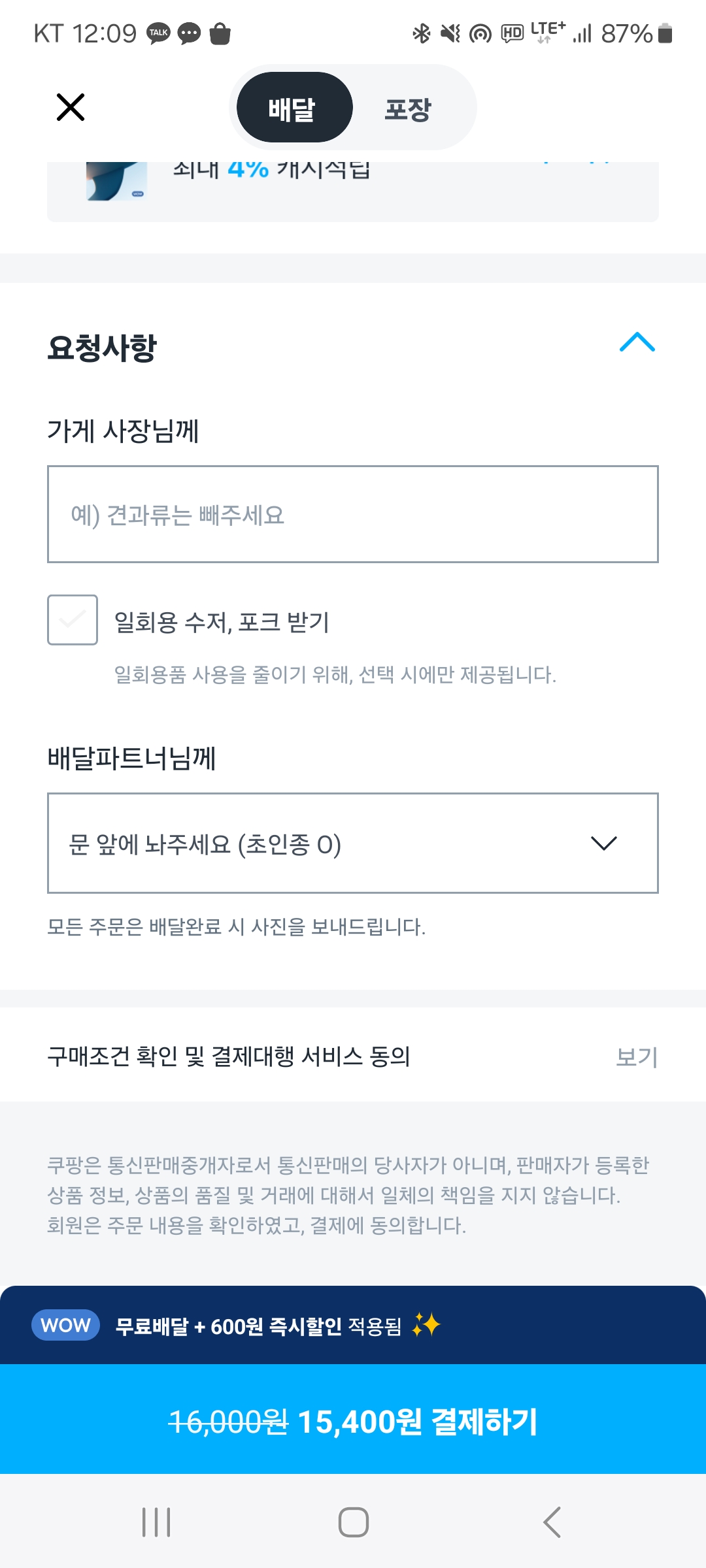
Task: Collapse the 요청사항 section chevron
Action: 637,342
